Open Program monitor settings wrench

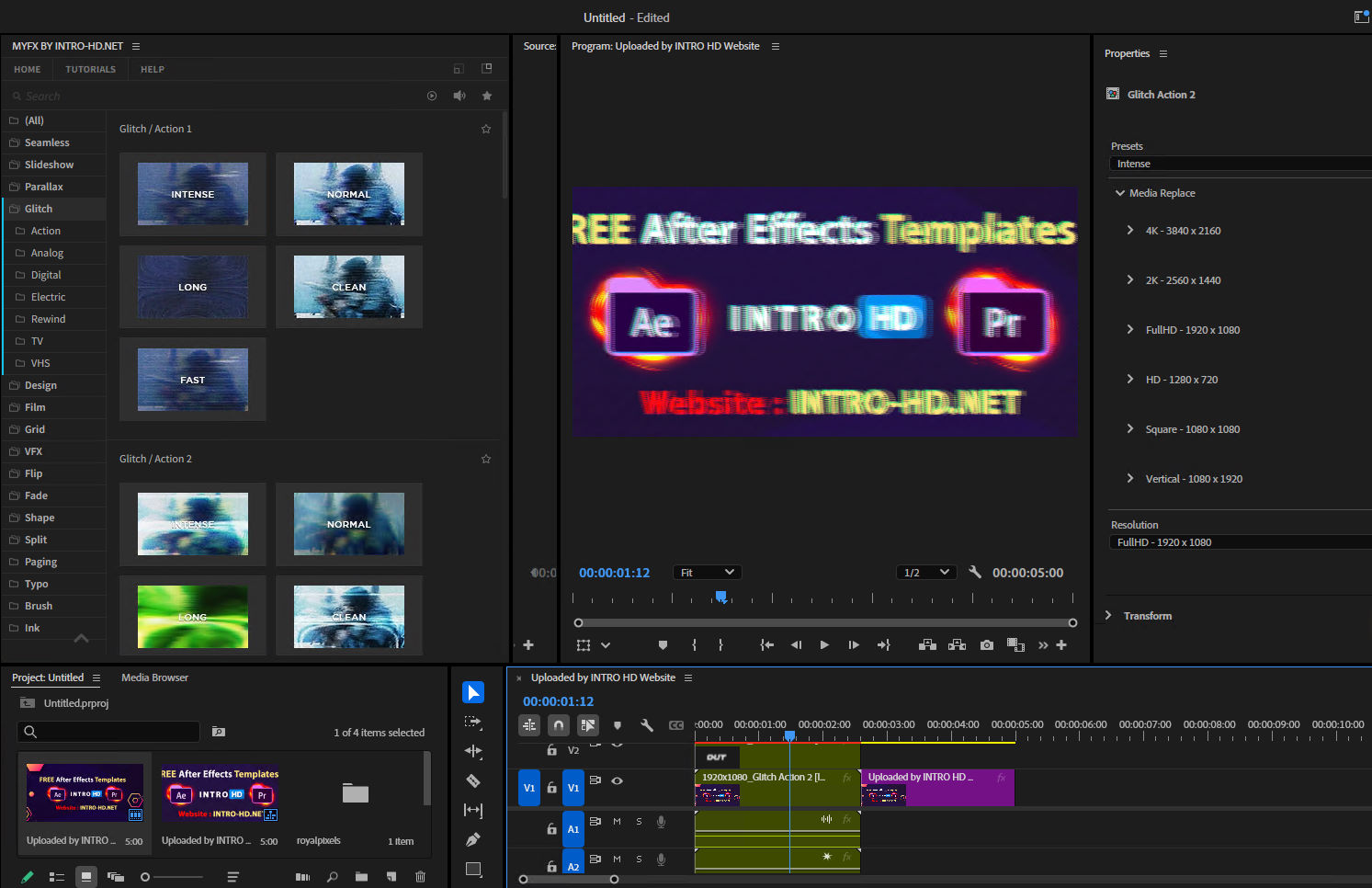(975, 572)
